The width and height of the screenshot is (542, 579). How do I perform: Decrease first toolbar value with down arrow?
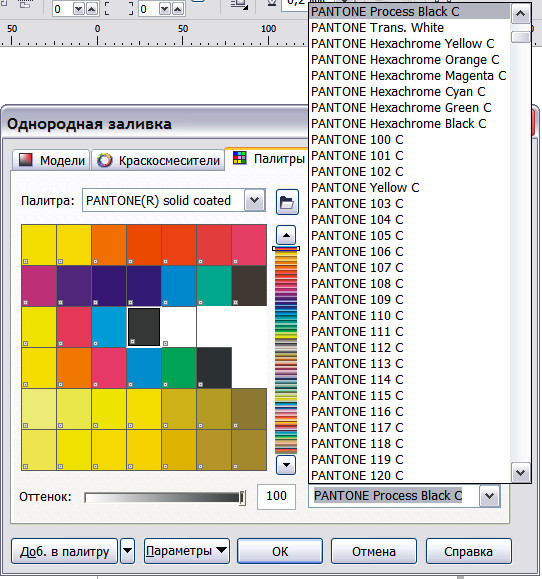click(x=79, y=8)
